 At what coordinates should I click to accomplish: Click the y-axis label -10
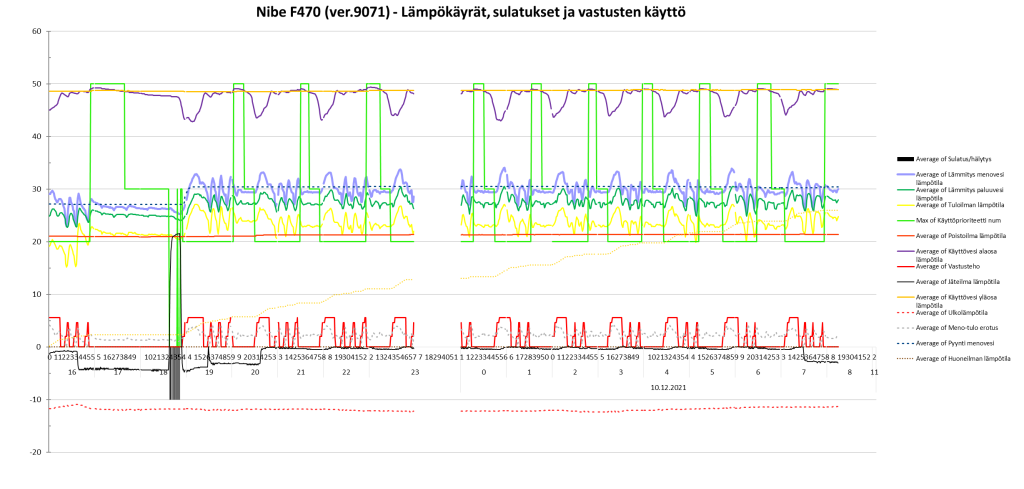pos(36,400)
